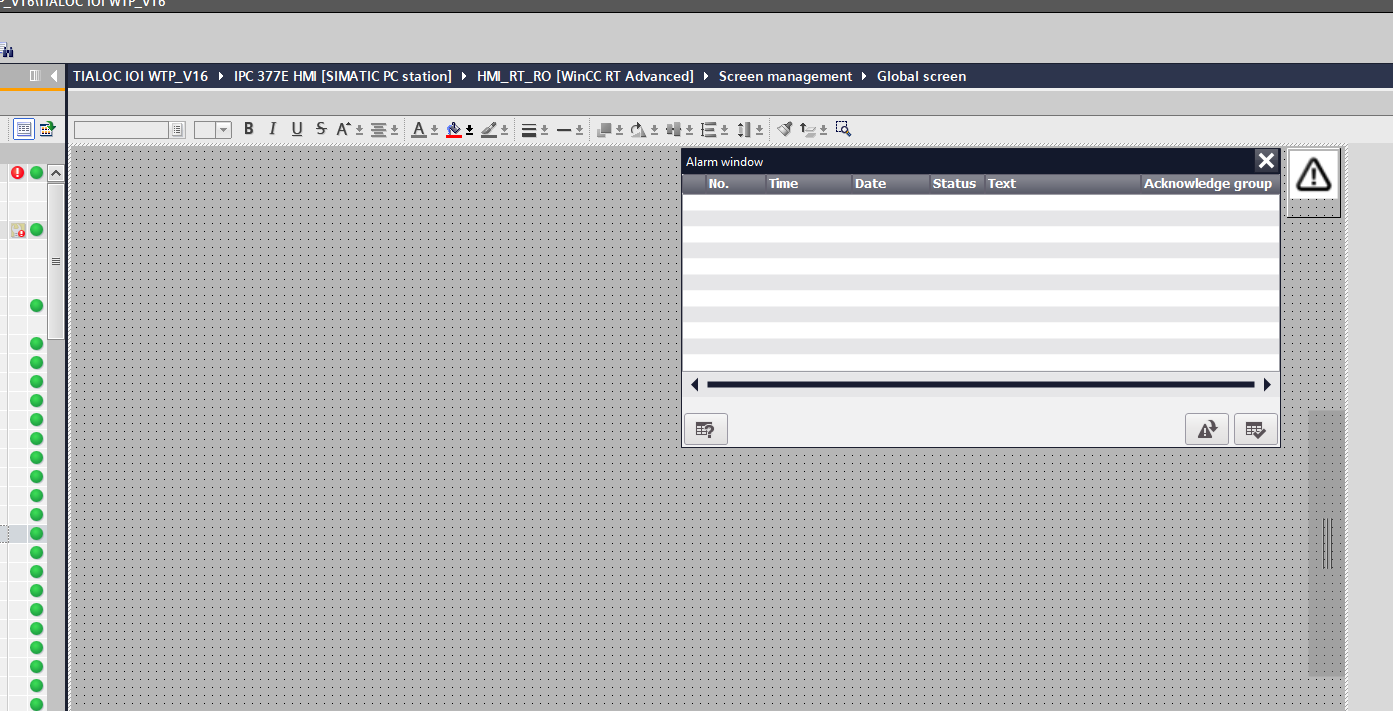Click Global screen breadcrumb
The height and width of the screenshot is (711, 1393).
[x=921, y=76]
